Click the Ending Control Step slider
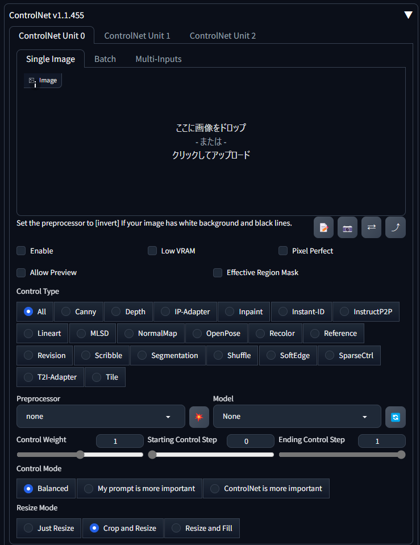The image size is (420, 545). tap(342, 455)
